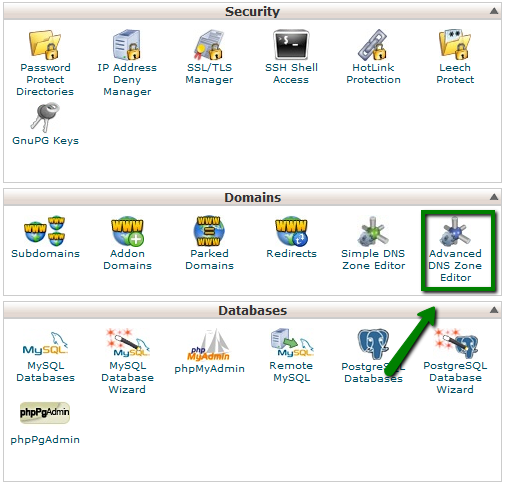The width and height of the screenshot is (506, 485).
Task: Click the Leech Protect text link
Action: pyautogui.click(x=455, y=74)
